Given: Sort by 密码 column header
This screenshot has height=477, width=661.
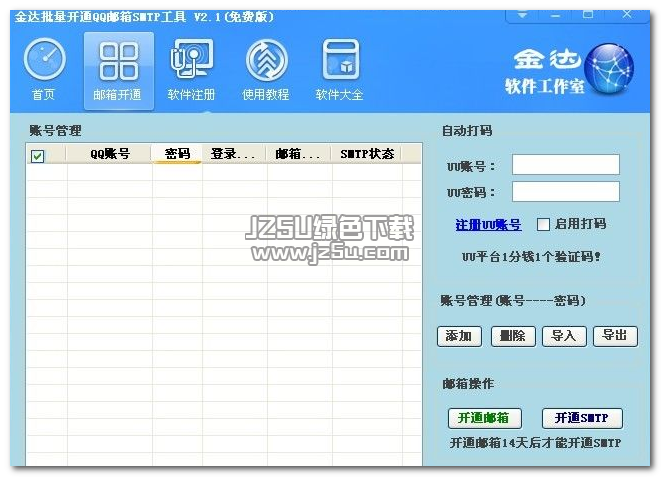Looking at the screenshot, I should [x=177, y=154].
